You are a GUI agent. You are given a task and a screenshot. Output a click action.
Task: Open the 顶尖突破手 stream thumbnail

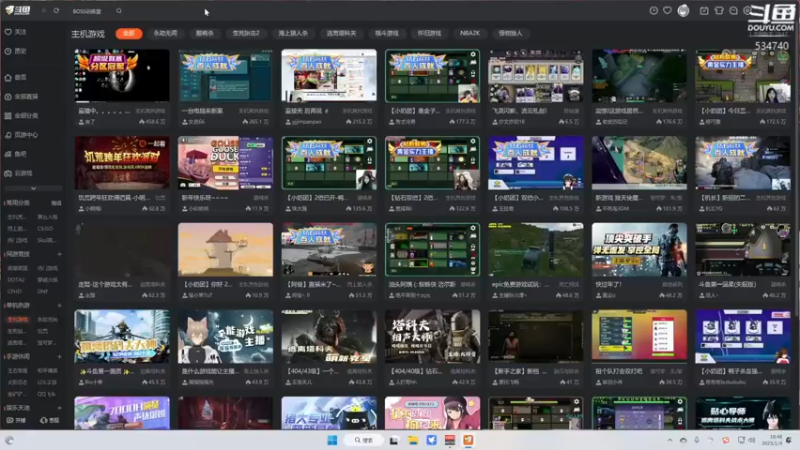click(639, 249)
